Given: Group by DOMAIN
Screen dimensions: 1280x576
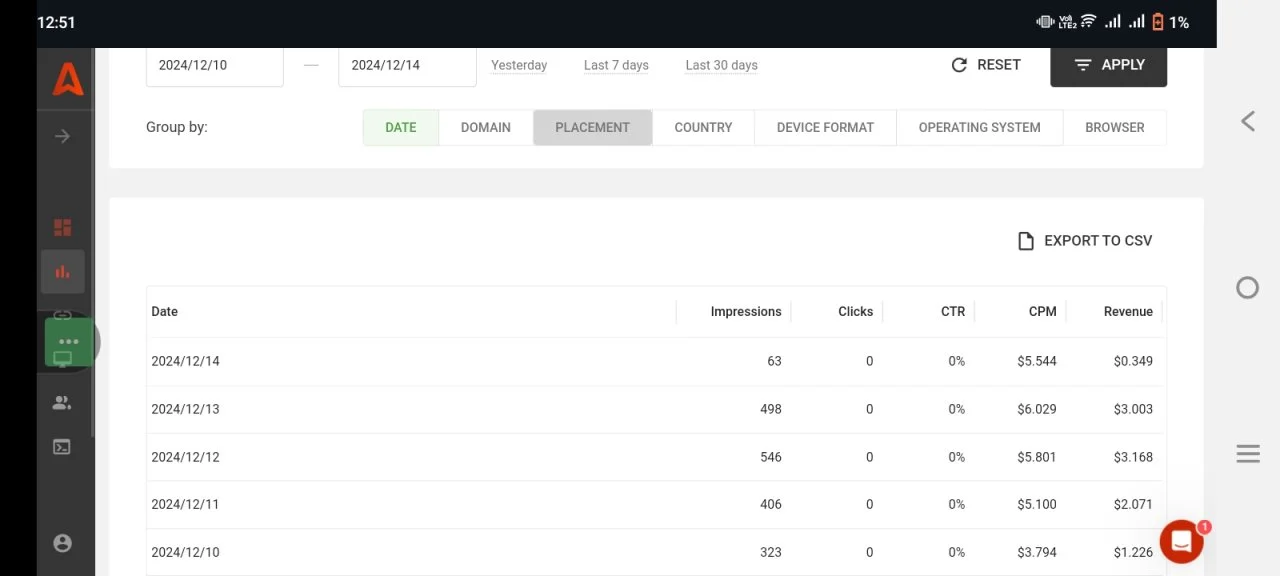Looking at the screenshot, I should click(x=486, y=128).
